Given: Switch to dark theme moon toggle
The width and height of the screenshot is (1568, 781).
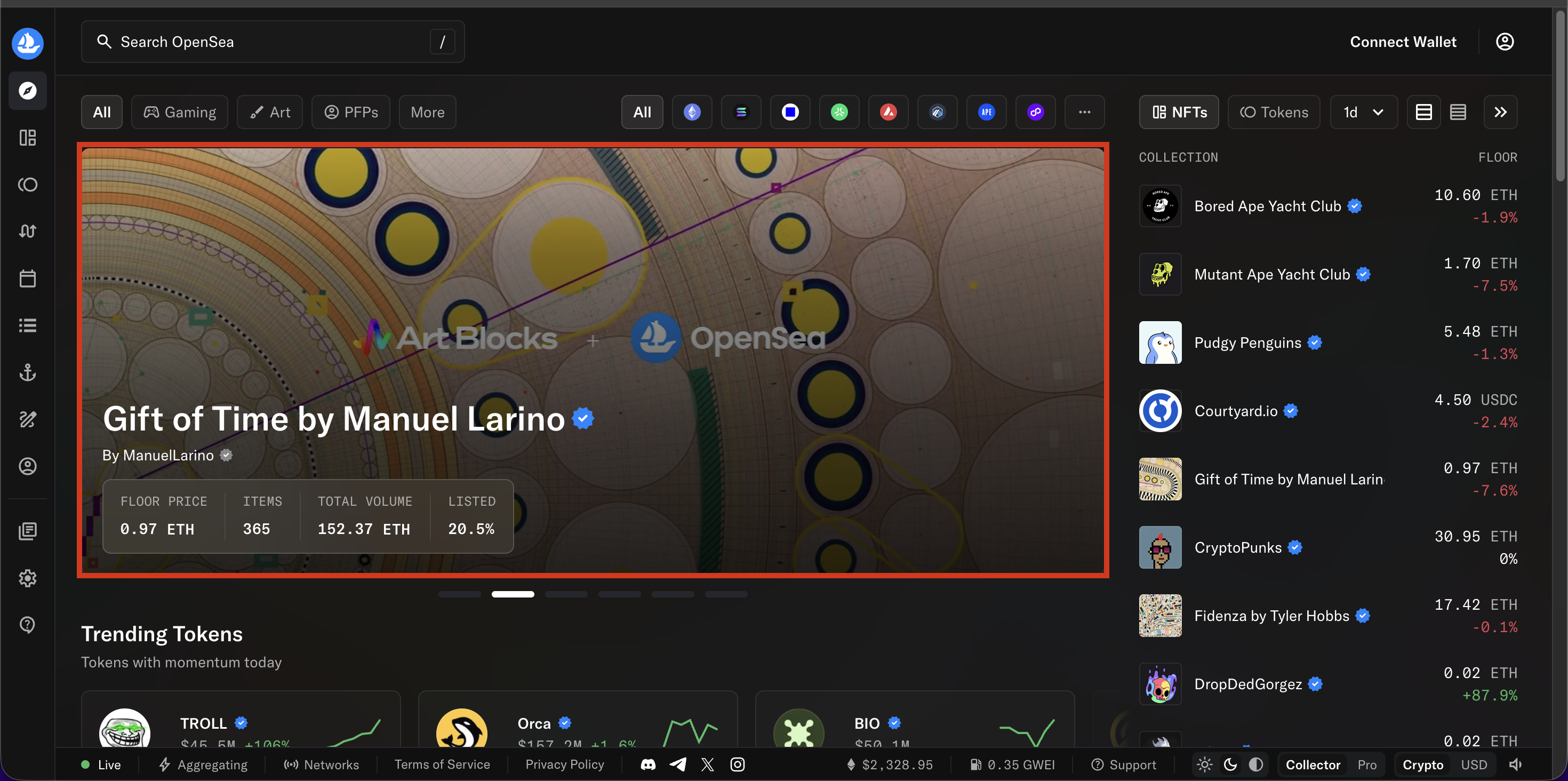Looking at the screenshot, I should click(x=1230, y=764).
